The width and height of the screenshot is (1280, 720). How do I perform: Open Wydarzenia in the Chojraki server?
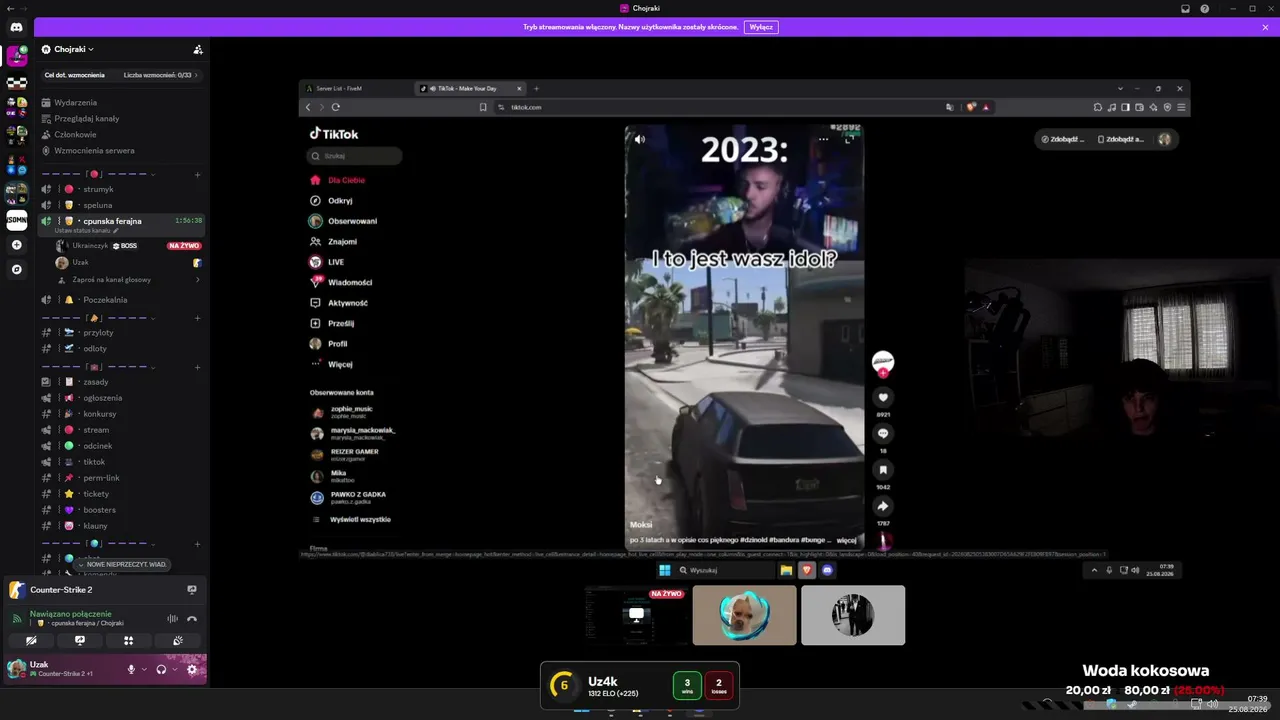75,102
